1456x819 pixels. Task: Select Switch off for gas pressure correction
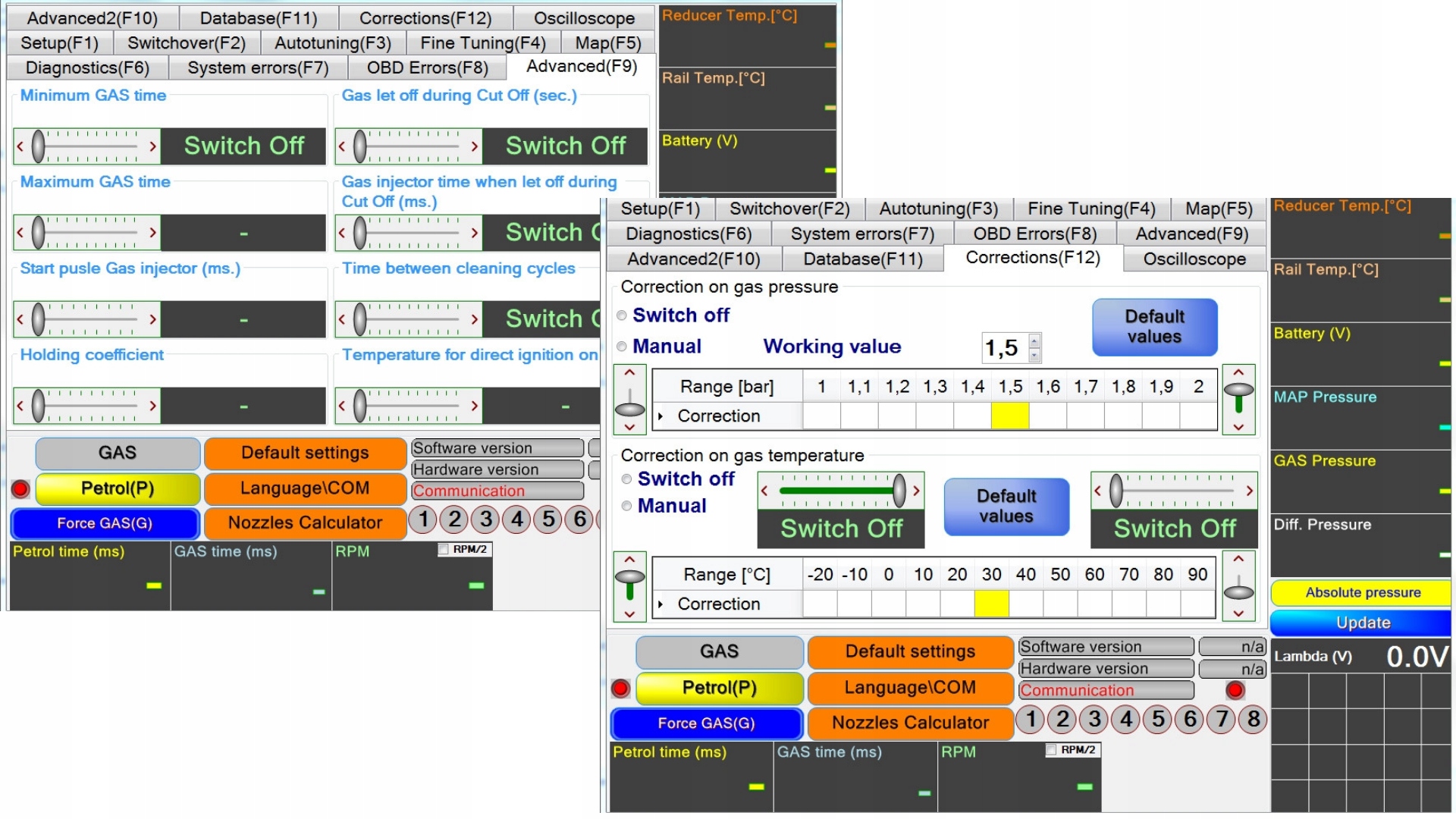click(622, 315)
